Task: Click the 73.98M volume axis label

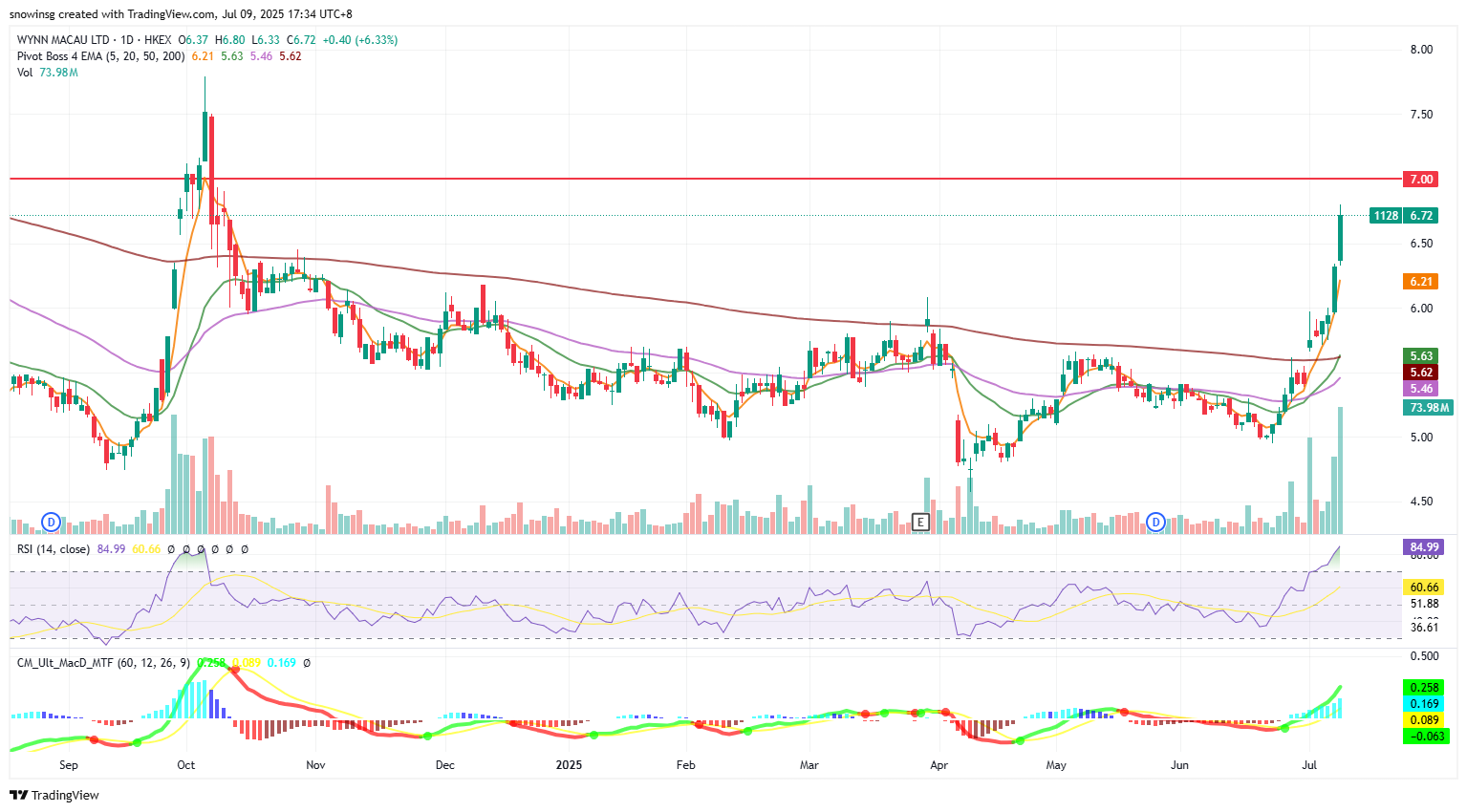Action: (x=1428, y=407)
